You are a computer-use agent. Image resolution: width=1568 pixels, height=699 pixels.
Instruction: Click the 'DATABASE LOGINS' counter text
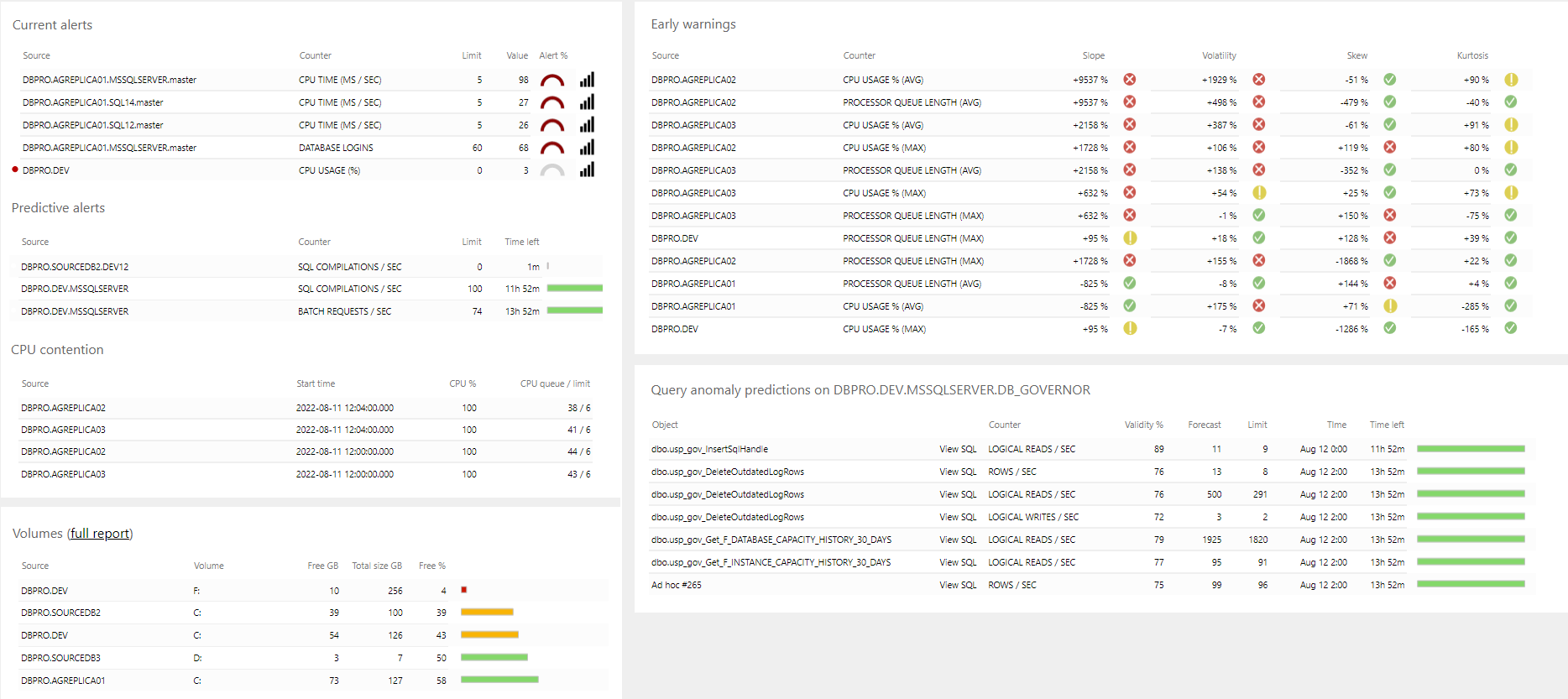click(336, 148)
